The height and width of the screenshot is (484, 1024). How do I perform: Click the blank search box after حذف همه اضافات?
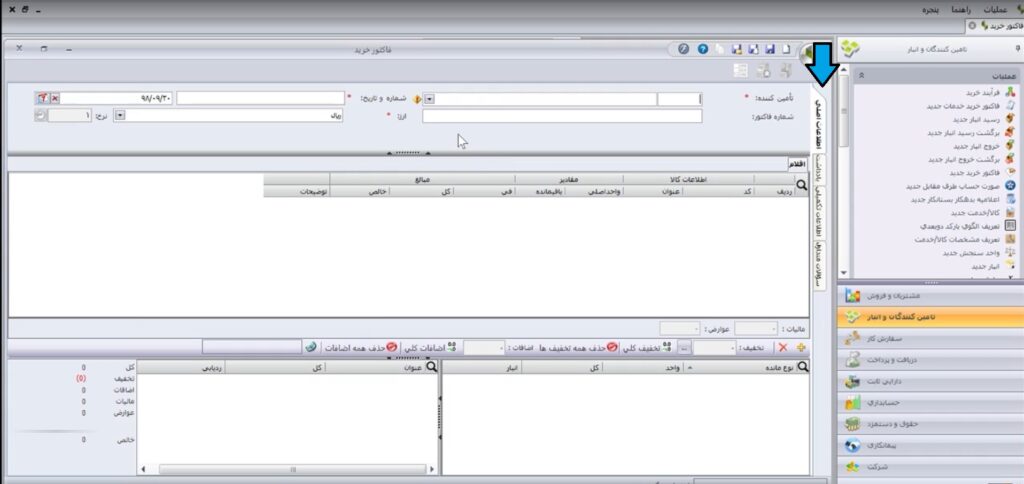252,347
